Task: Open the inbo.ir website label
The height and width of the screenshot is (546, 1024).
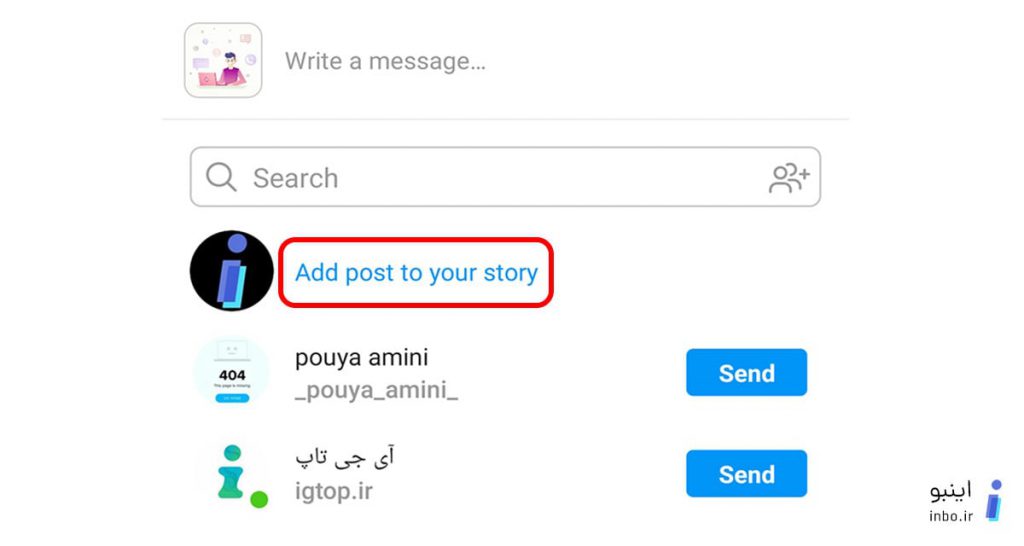Action: (x=951, y=516)
